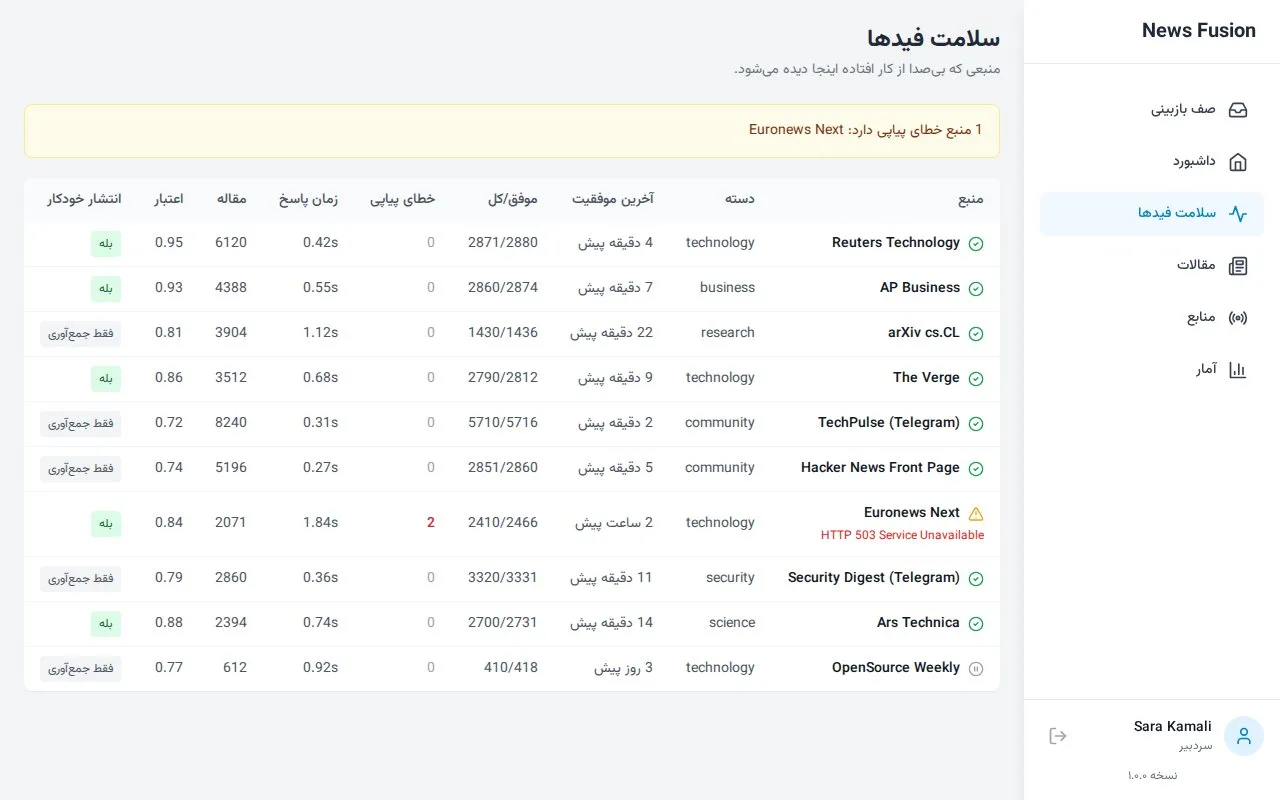This screenshot has height=800, width=1280.
Task: Open مقالات from the sidebar
Action: (1152, 265)
